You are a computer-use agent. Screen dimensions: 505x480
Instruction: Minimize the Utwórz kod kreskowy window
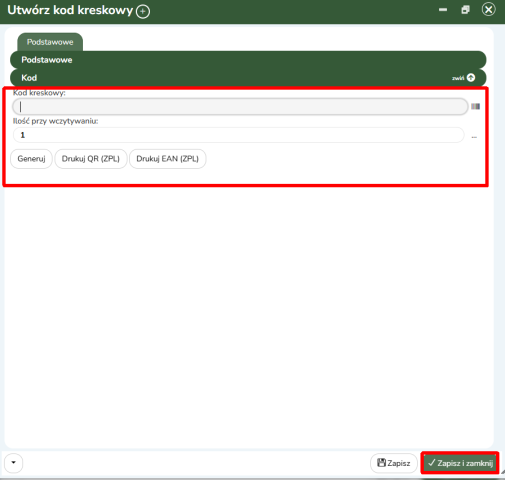[x=443, y=10]
